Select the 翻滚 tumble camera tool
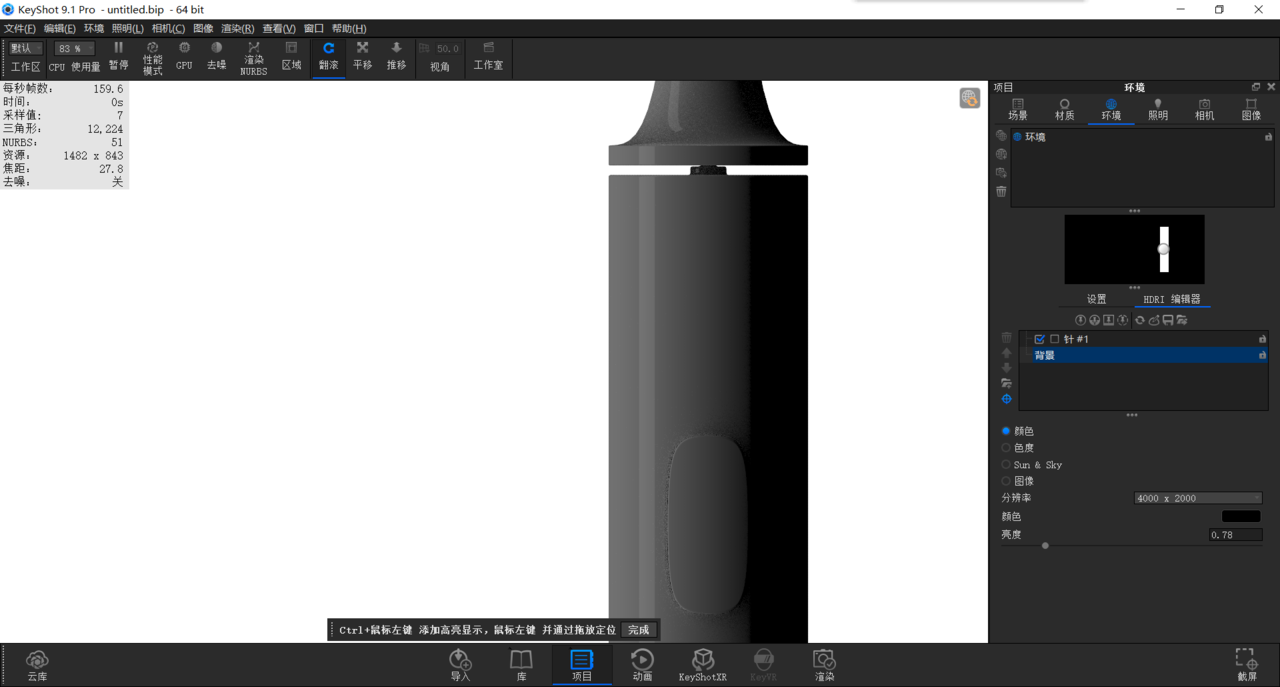Screen dimensions: 1280x687 coord(328,56)
